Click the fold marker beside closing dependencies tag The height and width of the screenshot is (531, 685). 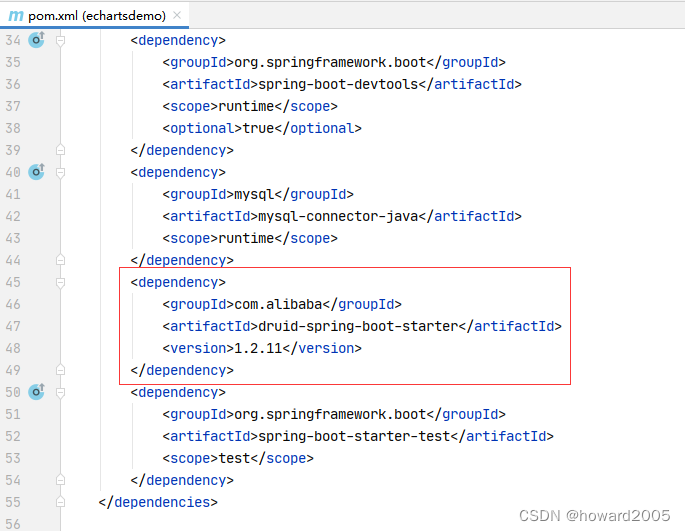pos(61,502)
